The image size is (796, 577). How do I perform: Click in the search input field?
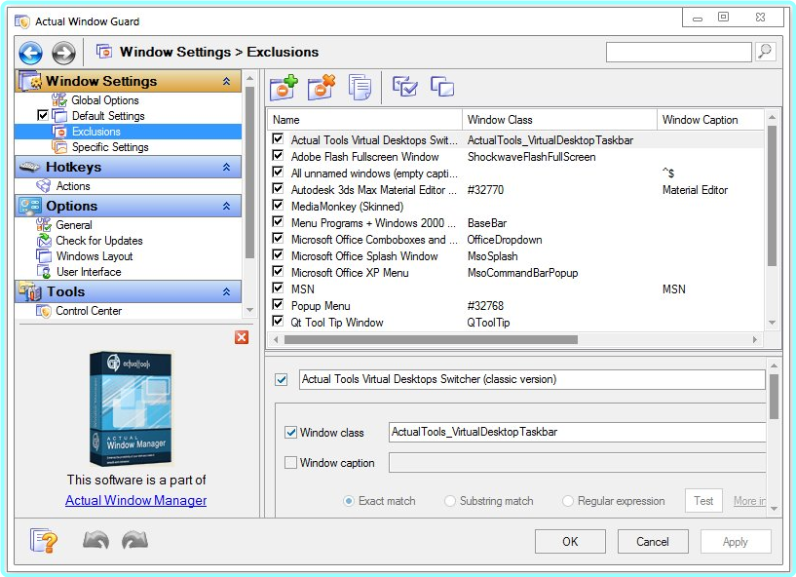point(679,52)
